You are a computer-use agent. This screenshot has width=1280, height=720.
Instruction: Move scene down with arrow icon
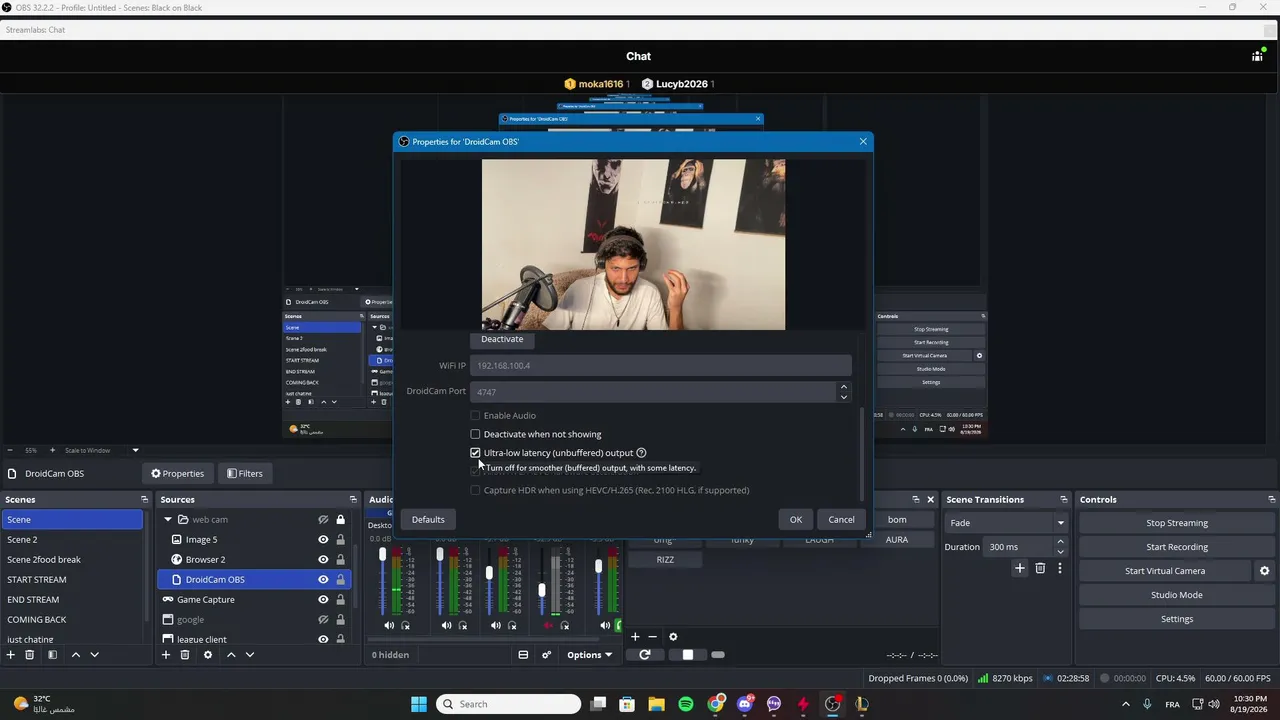pos(94,655)
